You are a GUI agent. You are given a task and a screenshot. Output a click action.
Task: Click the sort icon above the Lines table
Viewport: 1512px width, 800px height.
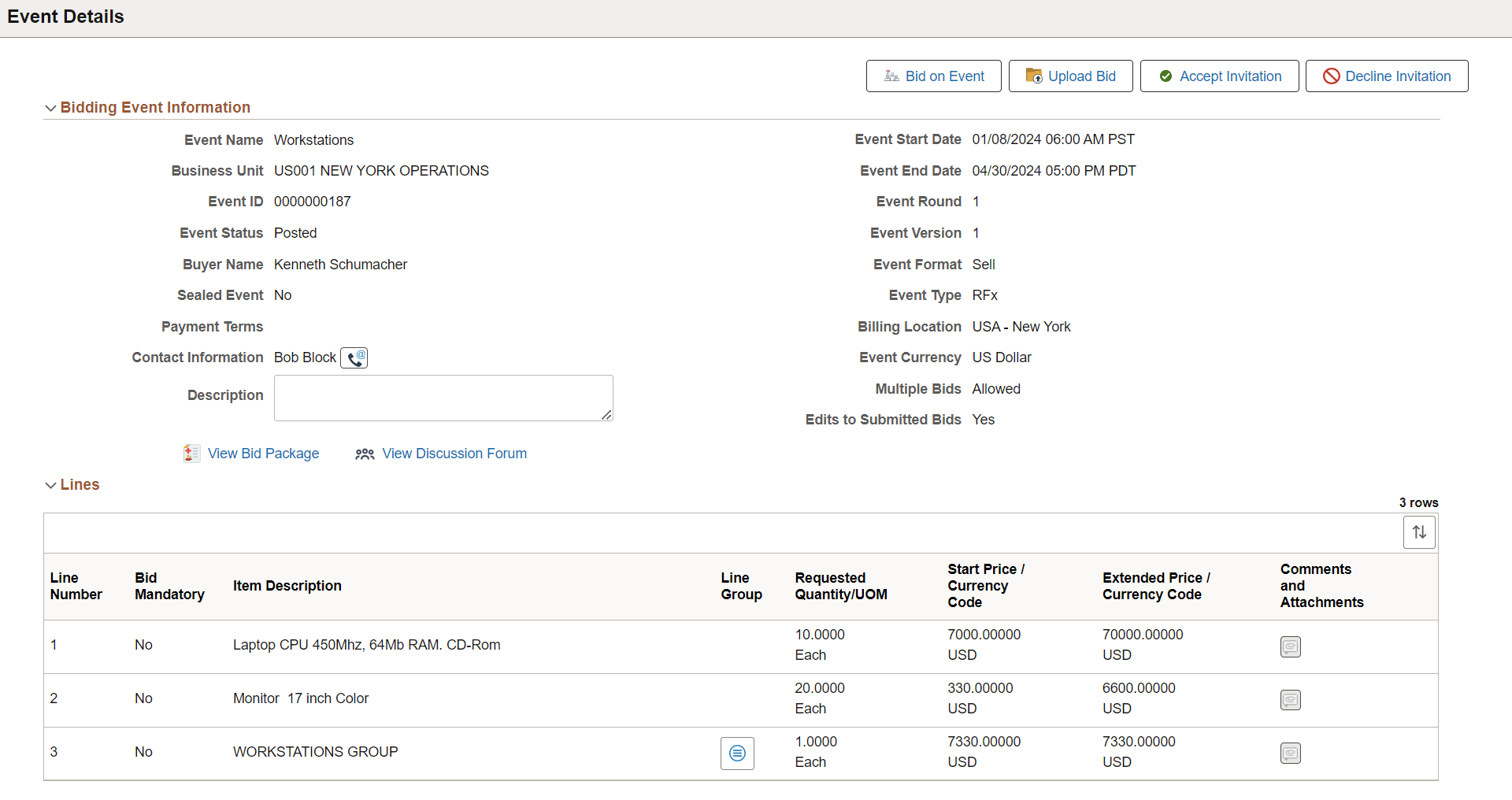1419,532
